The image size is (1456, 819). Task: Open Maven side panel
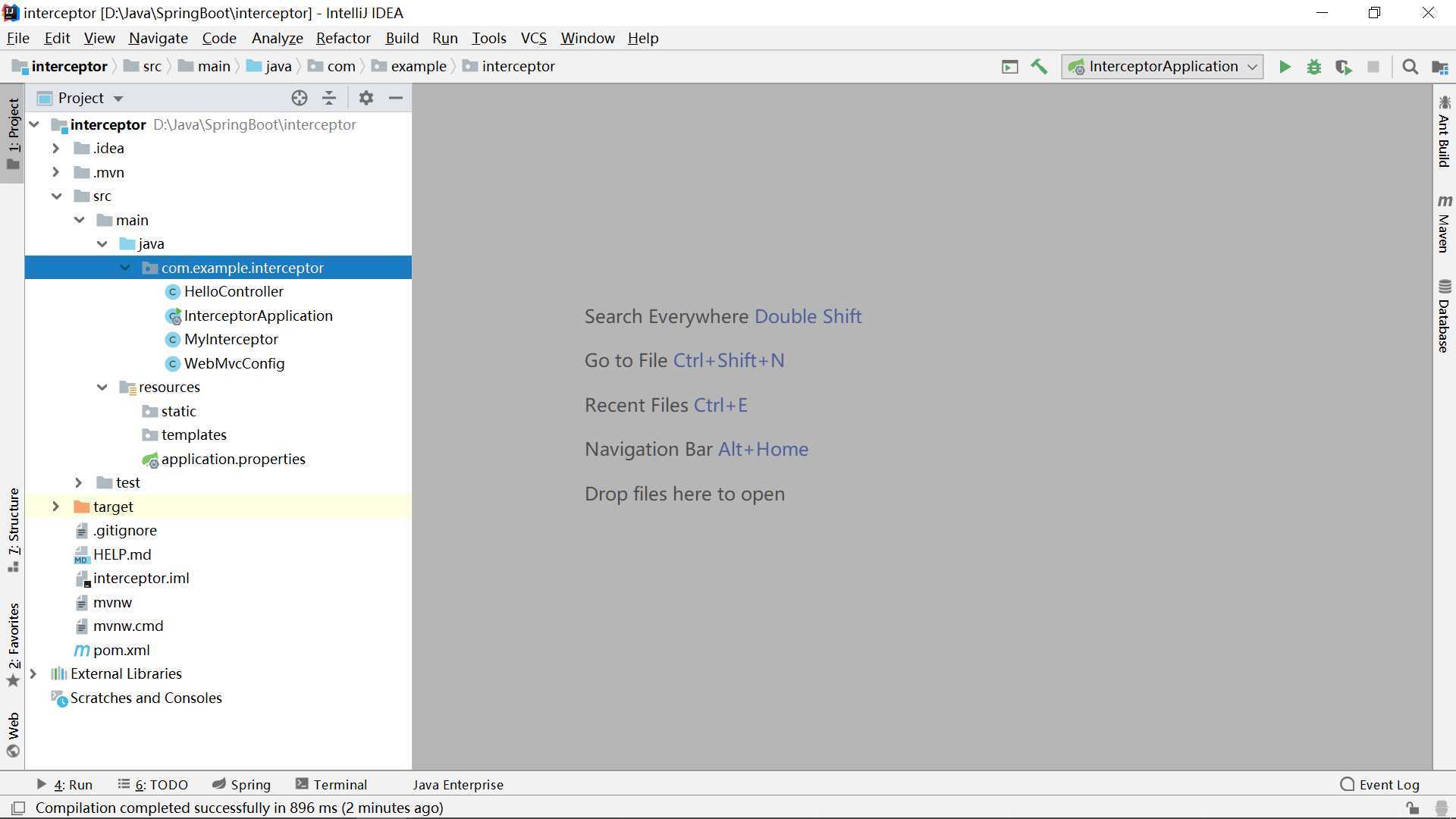[1444, 223]
